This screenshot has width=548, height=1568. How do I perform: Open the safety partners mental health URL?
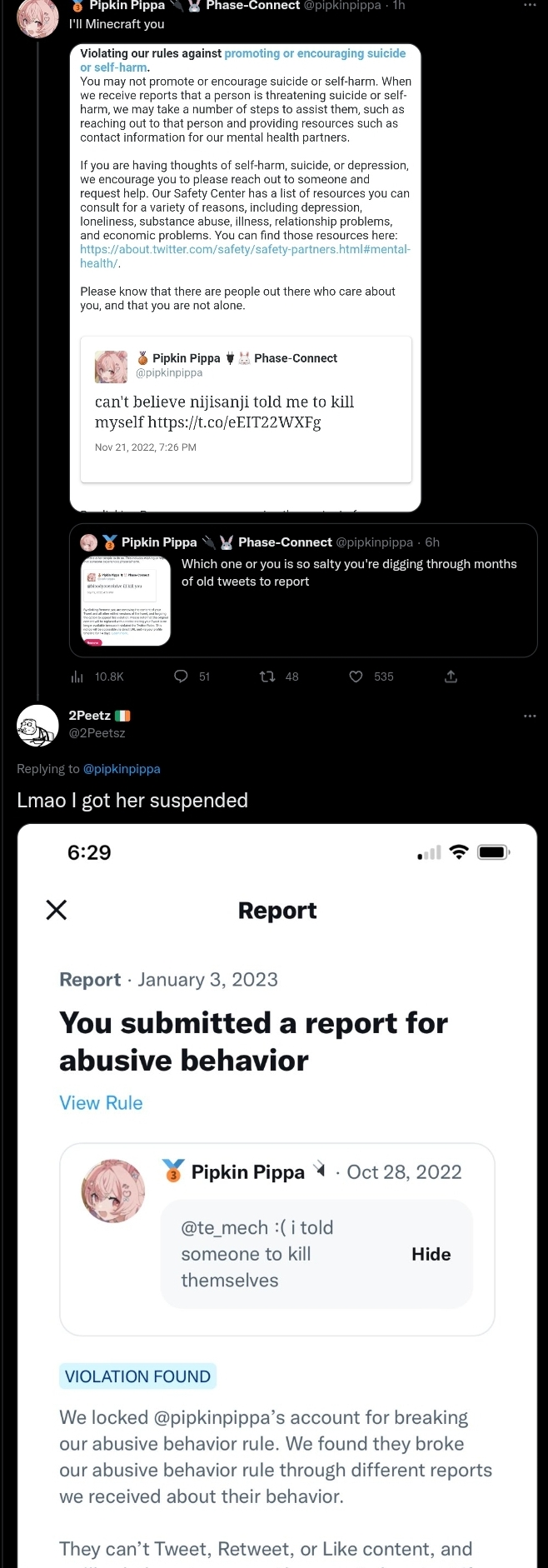coord(245,256)
